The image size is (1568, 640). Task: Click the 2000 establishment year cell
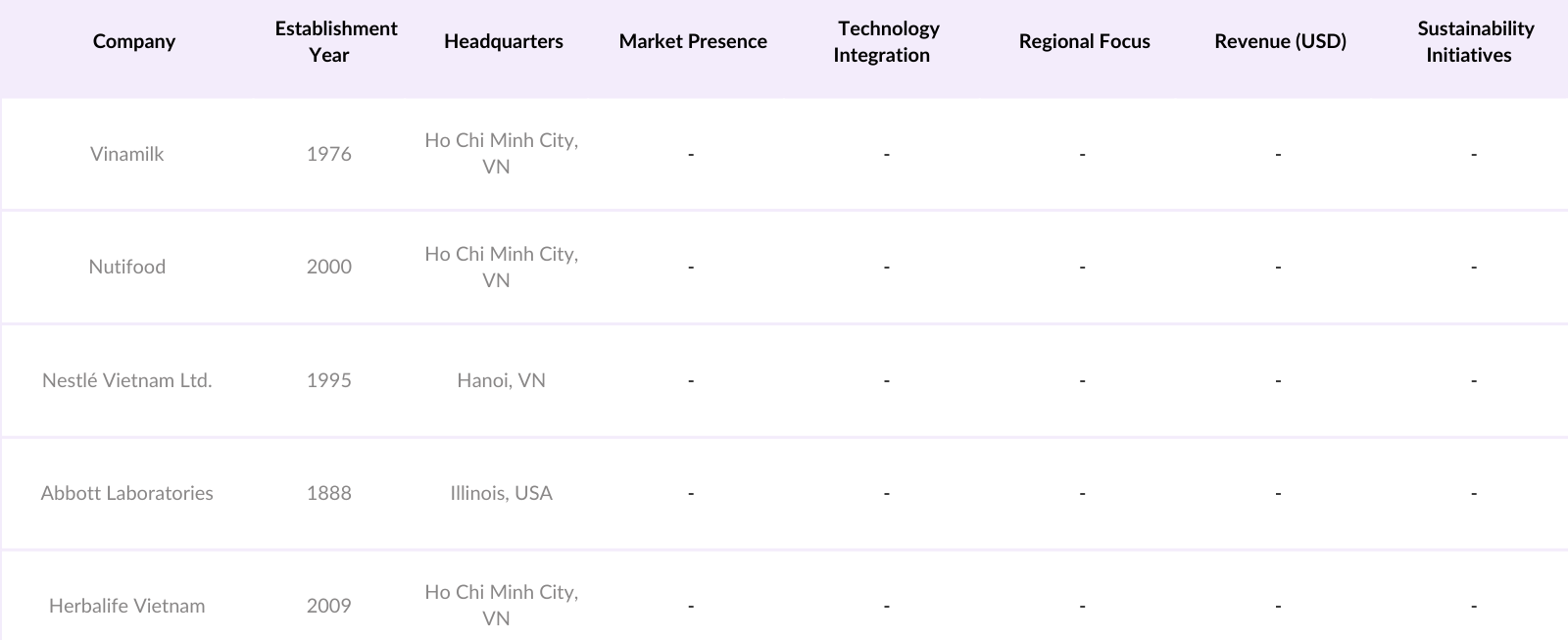[x=329, y=267]
